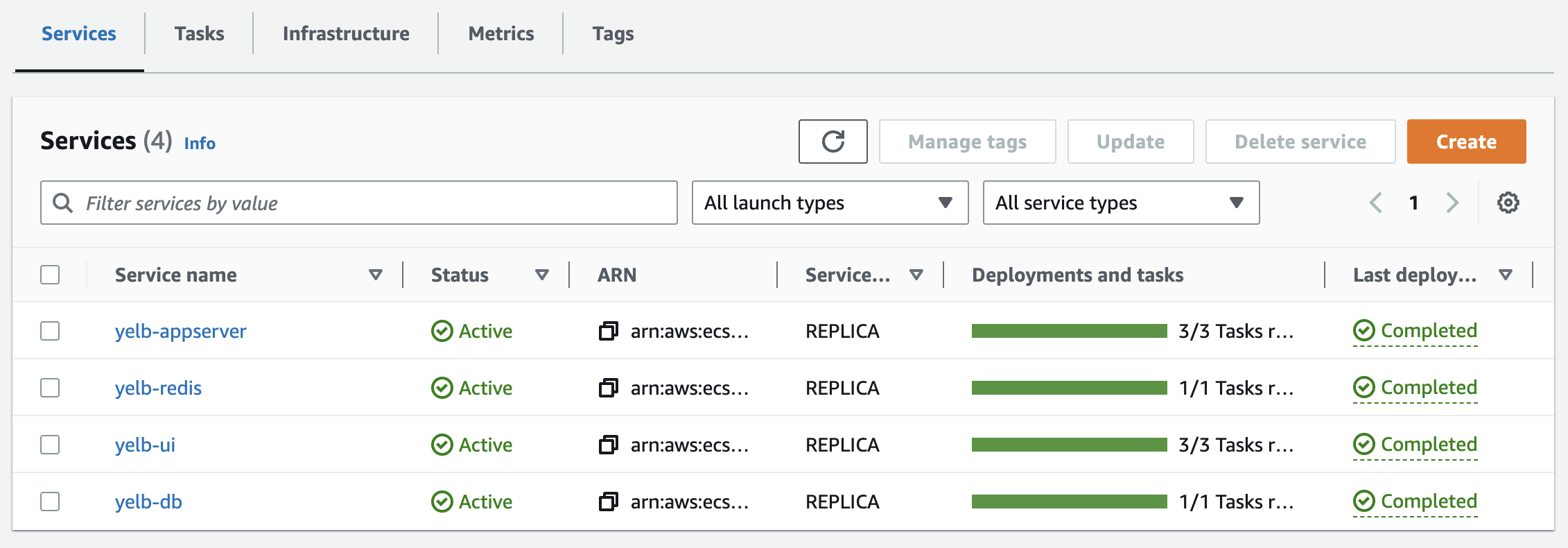The height and width of the screenshot is (548, 1568).
Task: Copy ARN for yelb-ui
Action: click(x=608, y=445)
